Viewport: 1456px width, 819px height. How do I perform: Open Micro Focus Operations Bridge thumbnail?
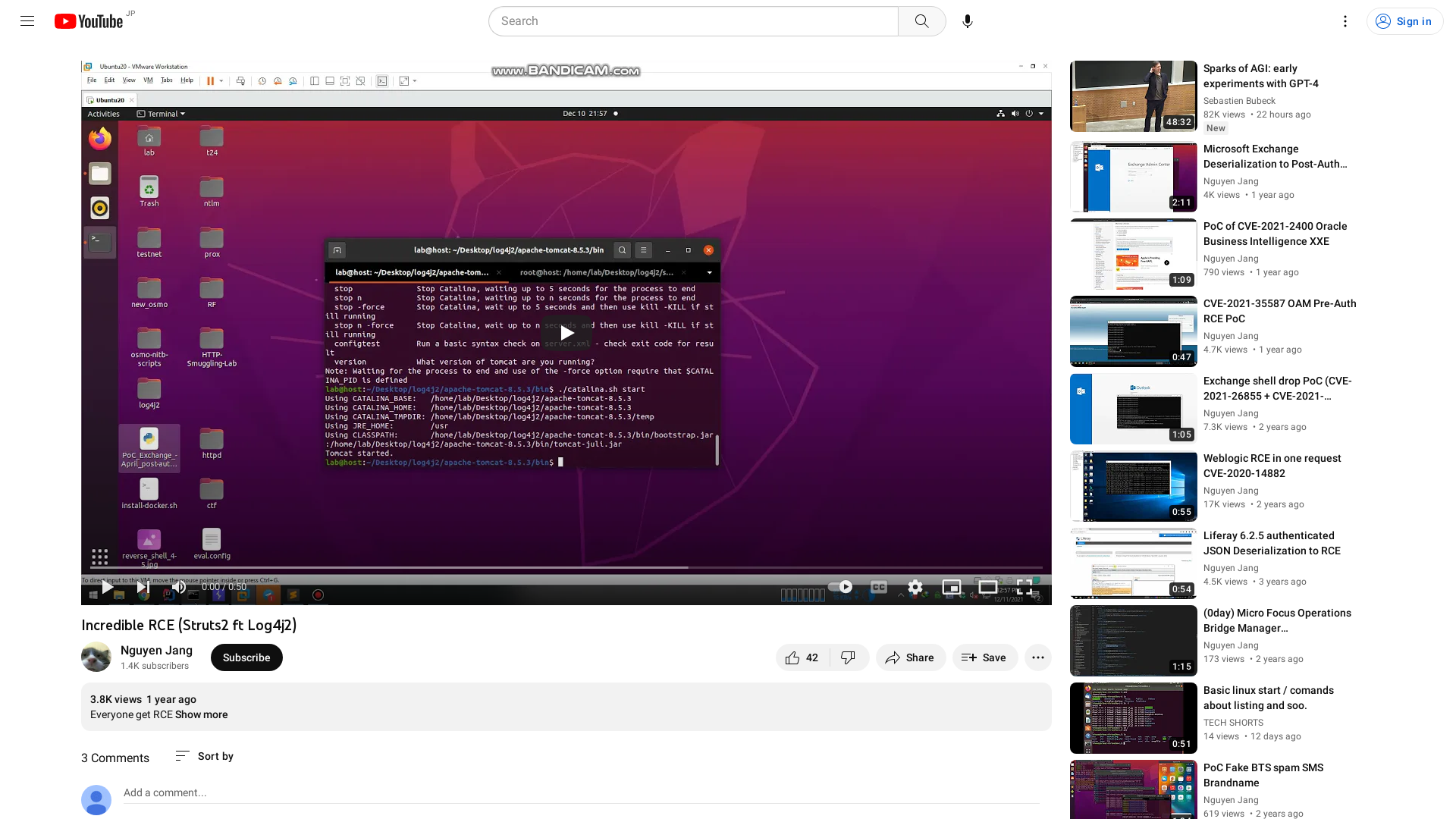pyautogui.click(x=1133, y=641)
